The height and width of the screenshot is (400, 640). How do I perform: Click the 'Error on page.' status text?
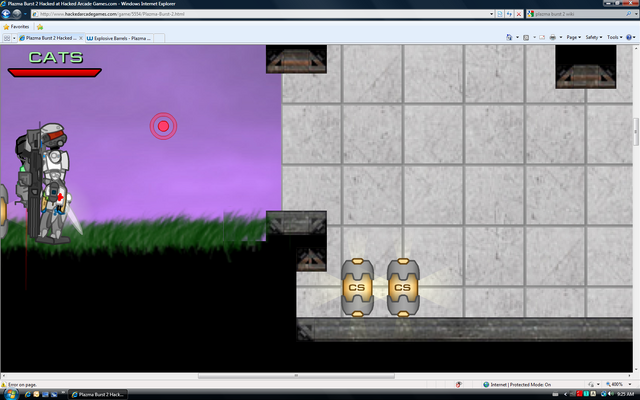click(x=22, y=384)
